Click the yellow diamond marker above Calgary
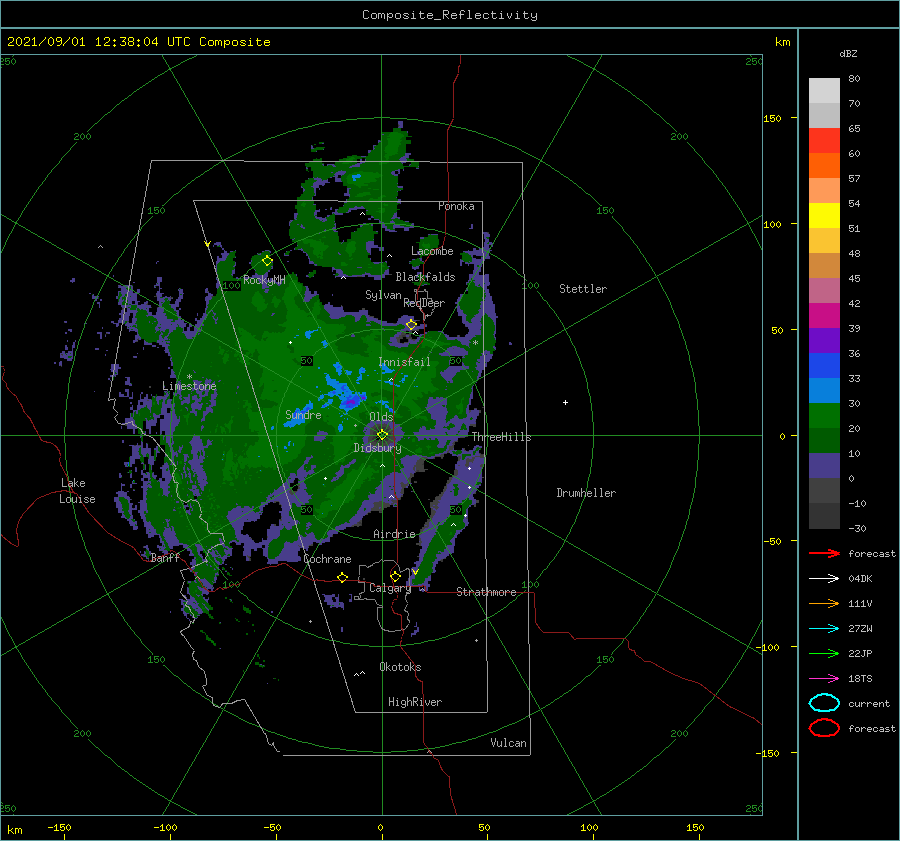Screen dimensions: 900x841 395,576
